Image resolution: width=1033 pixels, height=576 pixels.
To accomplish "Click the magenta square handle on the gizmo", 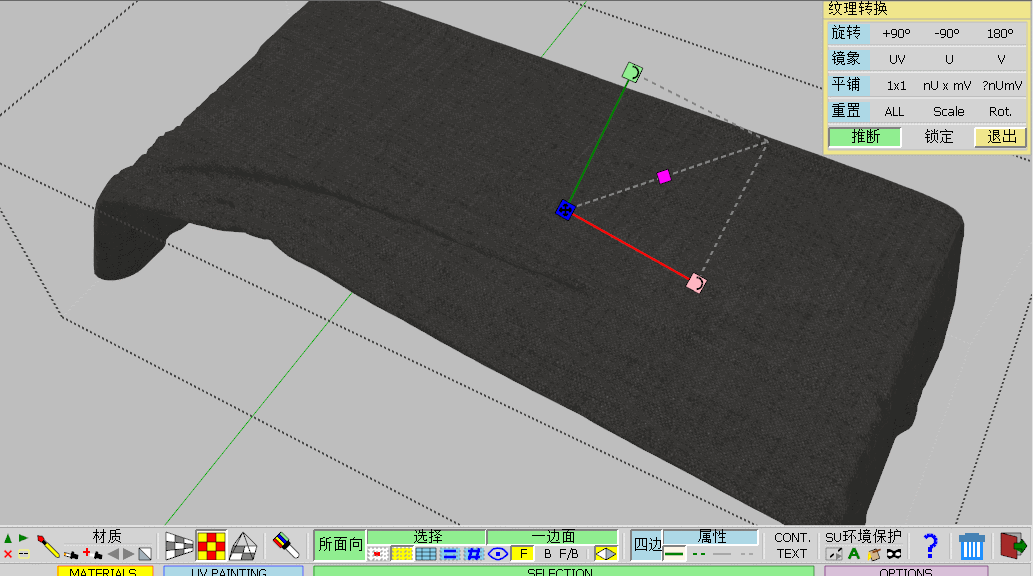I will [x=664, y=177].
